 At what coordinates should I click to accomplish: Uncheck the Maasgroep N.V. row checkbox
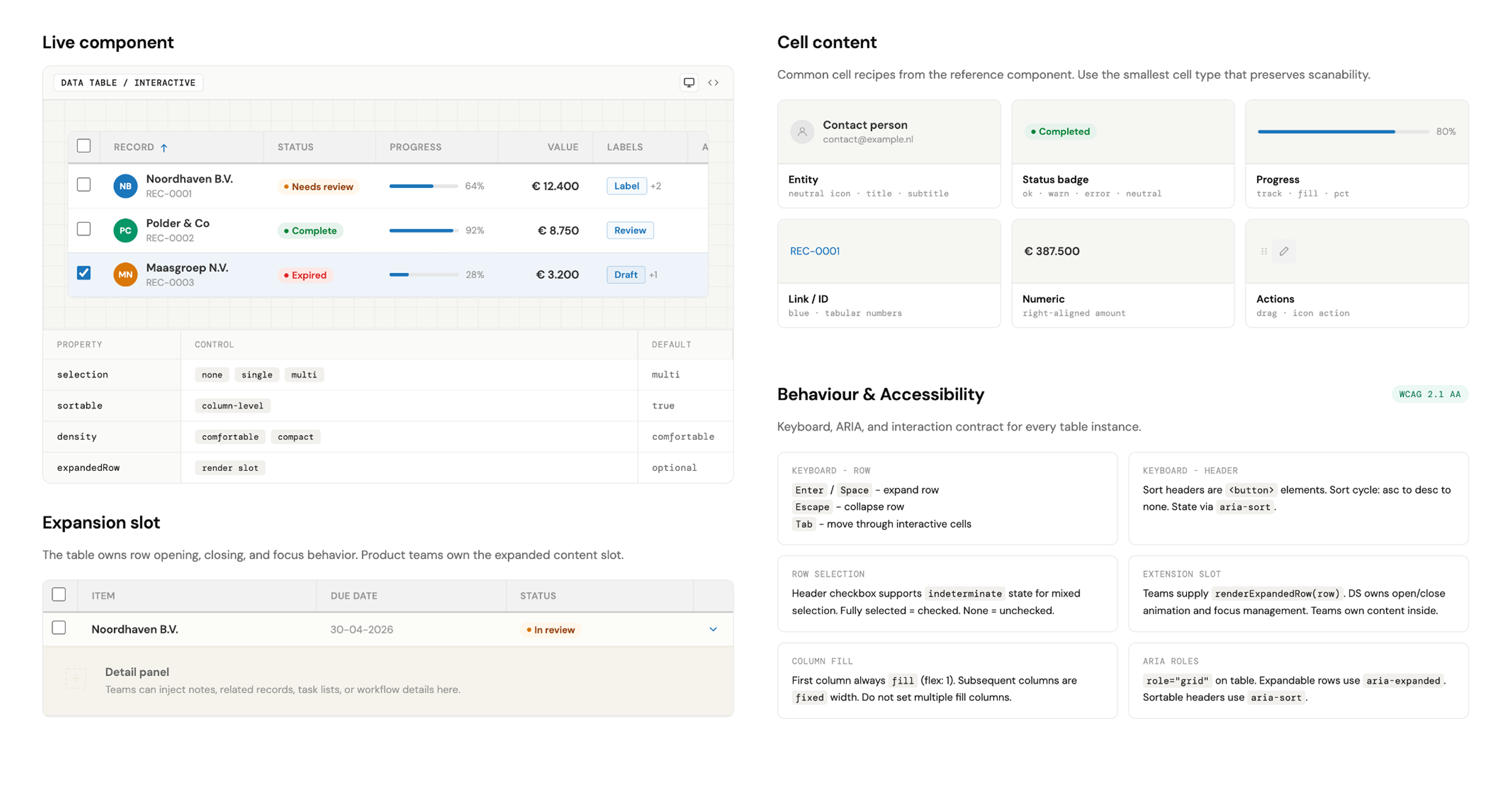tap(84, 273)
